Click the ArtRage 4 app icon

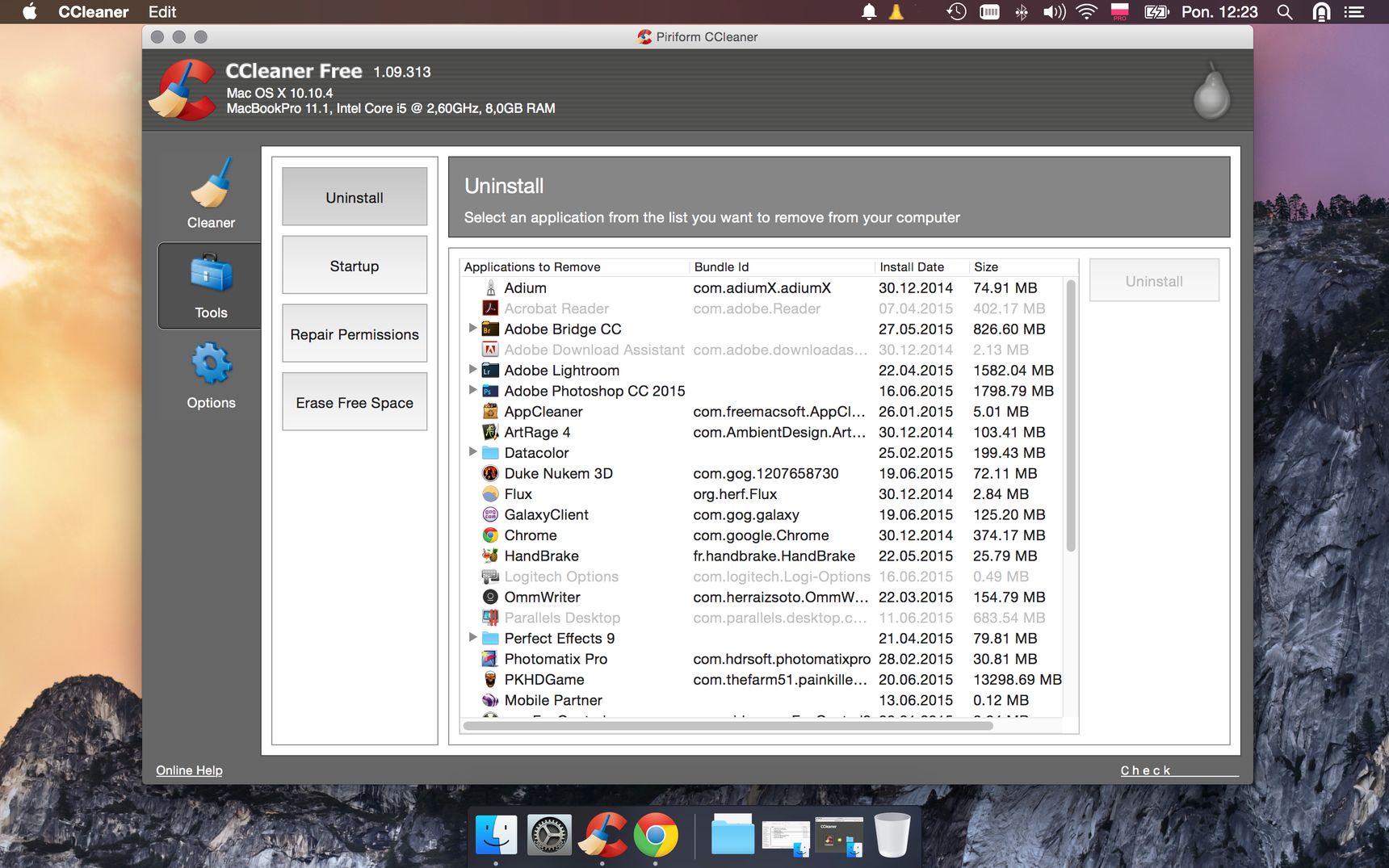(490, 432)
